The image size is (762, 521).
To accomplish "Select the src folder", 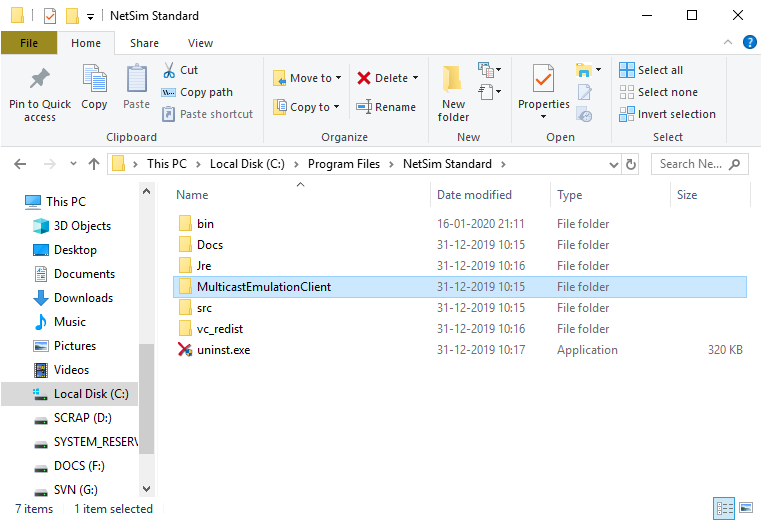I will point(460,308).
